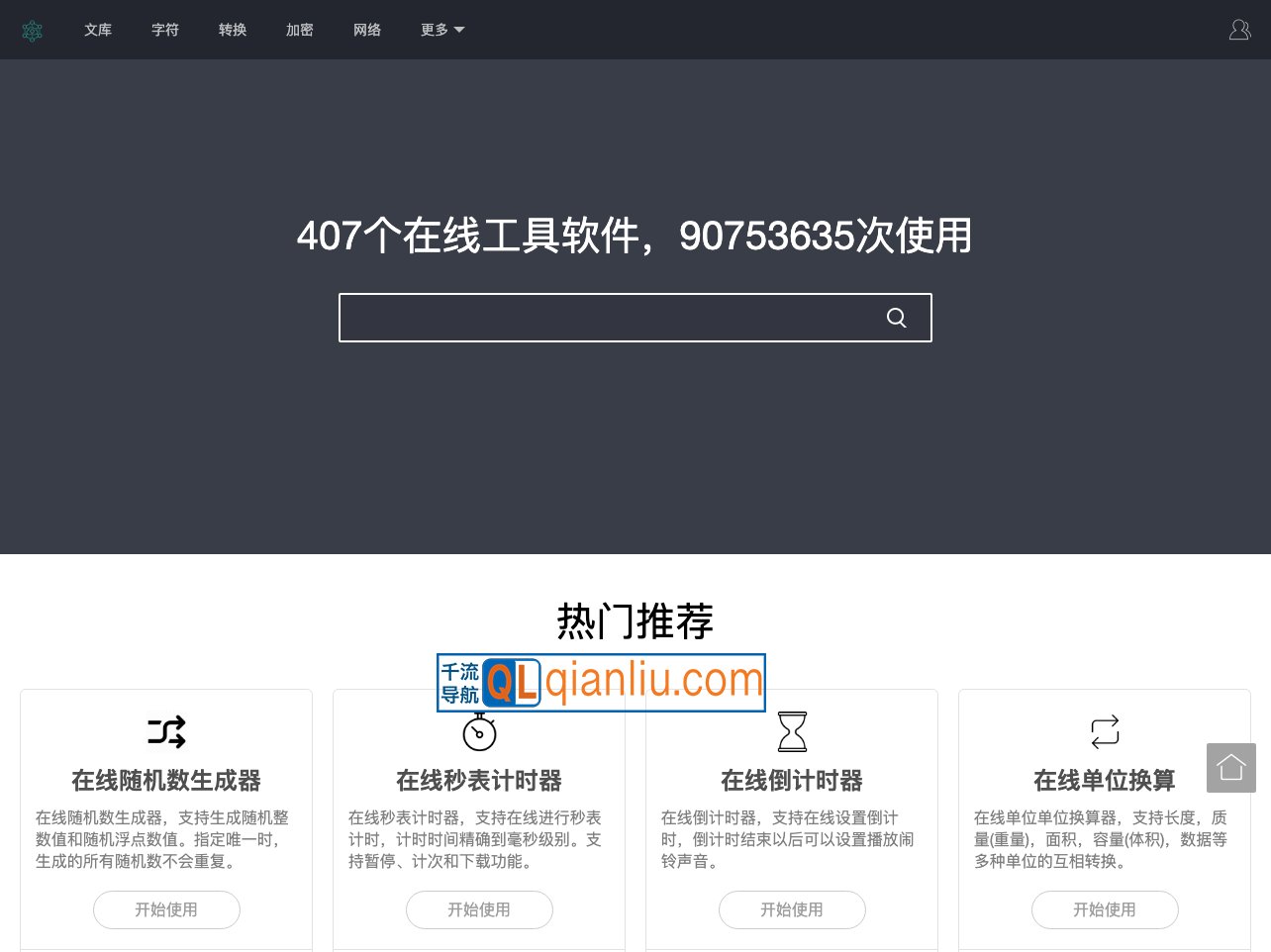Click the search magnifier icon

click(x=896, y=318)
